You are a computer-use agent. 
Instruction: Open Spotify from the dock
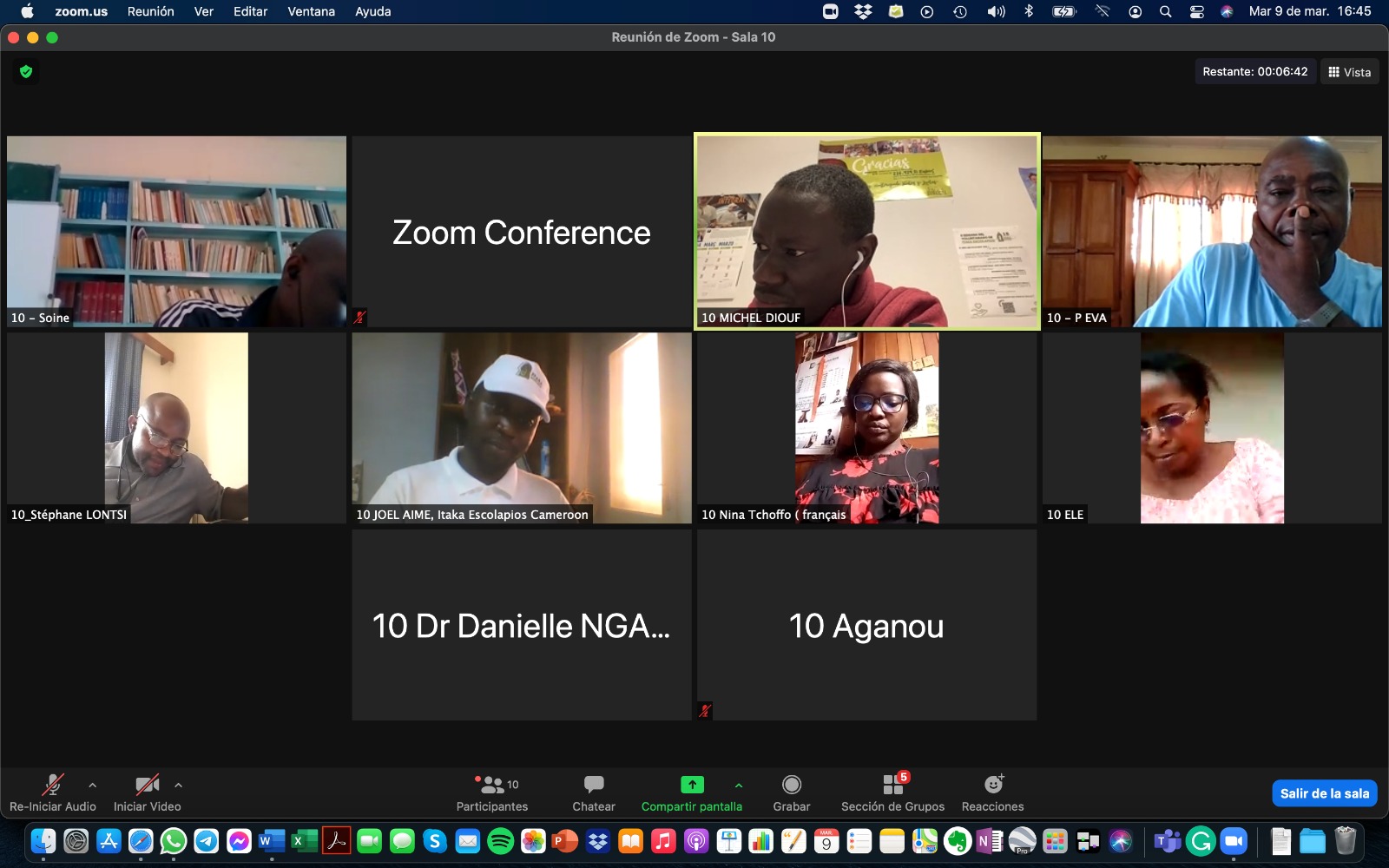[x=500, y=841]
